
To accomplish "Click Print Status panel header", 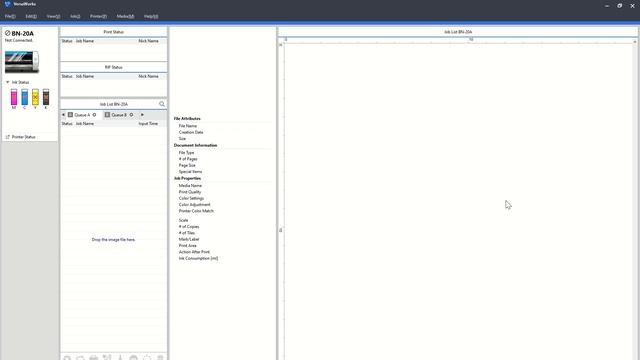I will (x=113, y=32).
